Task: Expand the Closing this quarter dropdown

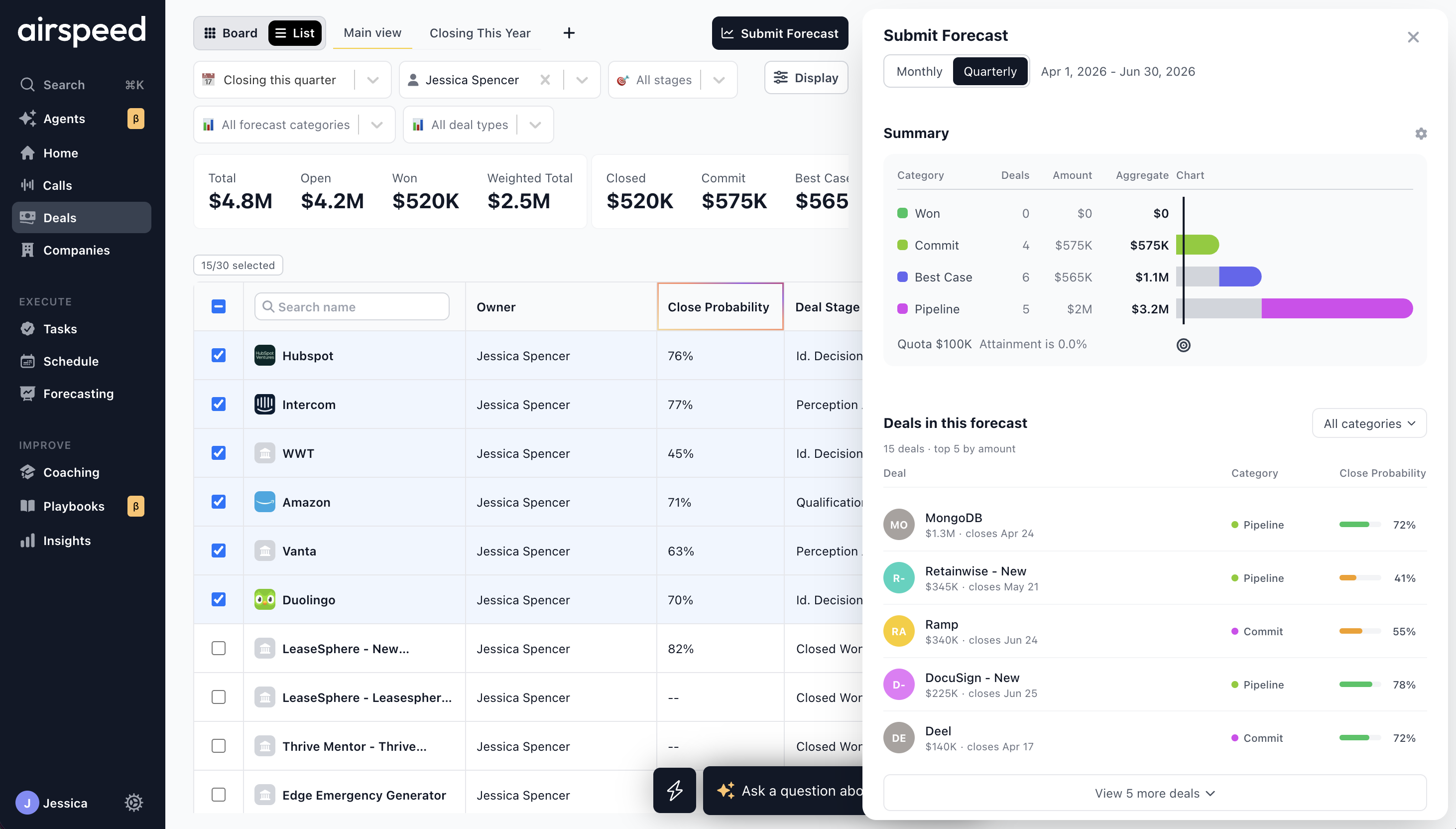Action: click(292, 80)
